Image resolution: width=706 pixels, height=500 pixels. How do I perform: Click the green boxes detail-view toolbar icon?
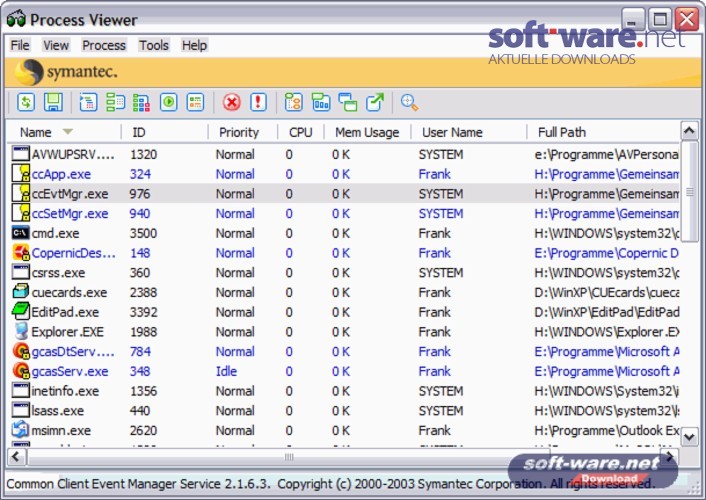[115, 102]
